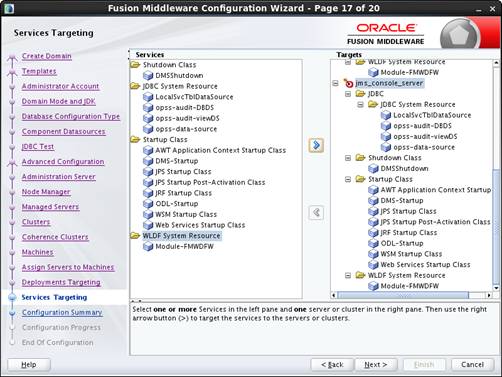Screen dimensions: 502x377
Task: Go to Coherence Clusters step
Action: tap(55, 237)
